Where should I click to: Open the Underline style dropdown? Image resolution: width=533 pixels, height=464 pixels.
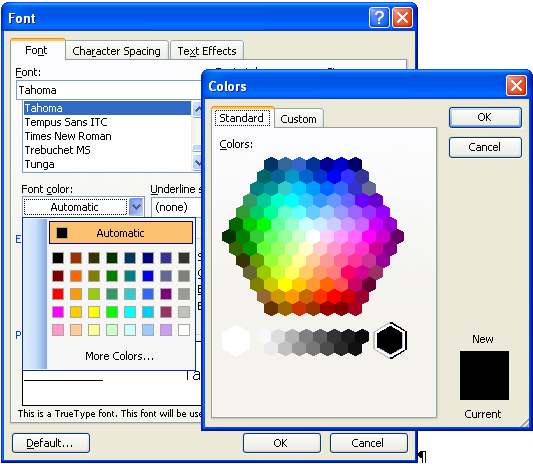pos(176,207)
